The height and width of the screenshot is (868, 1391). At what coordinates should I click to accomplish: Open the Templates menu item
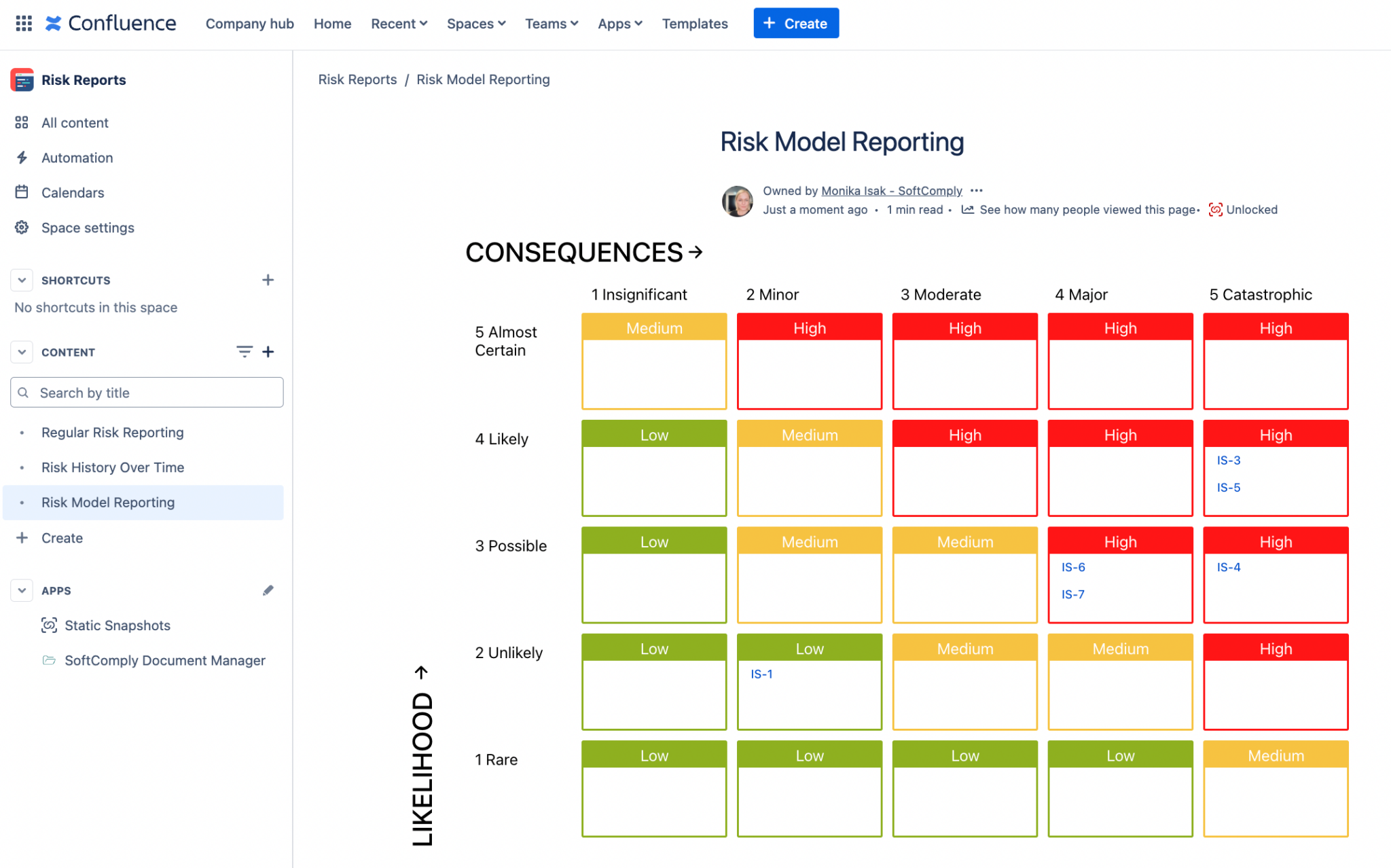coord(695,23)
